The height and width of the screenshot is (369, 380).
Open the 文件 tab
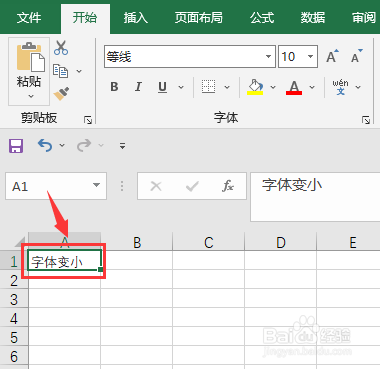point(29,17)
